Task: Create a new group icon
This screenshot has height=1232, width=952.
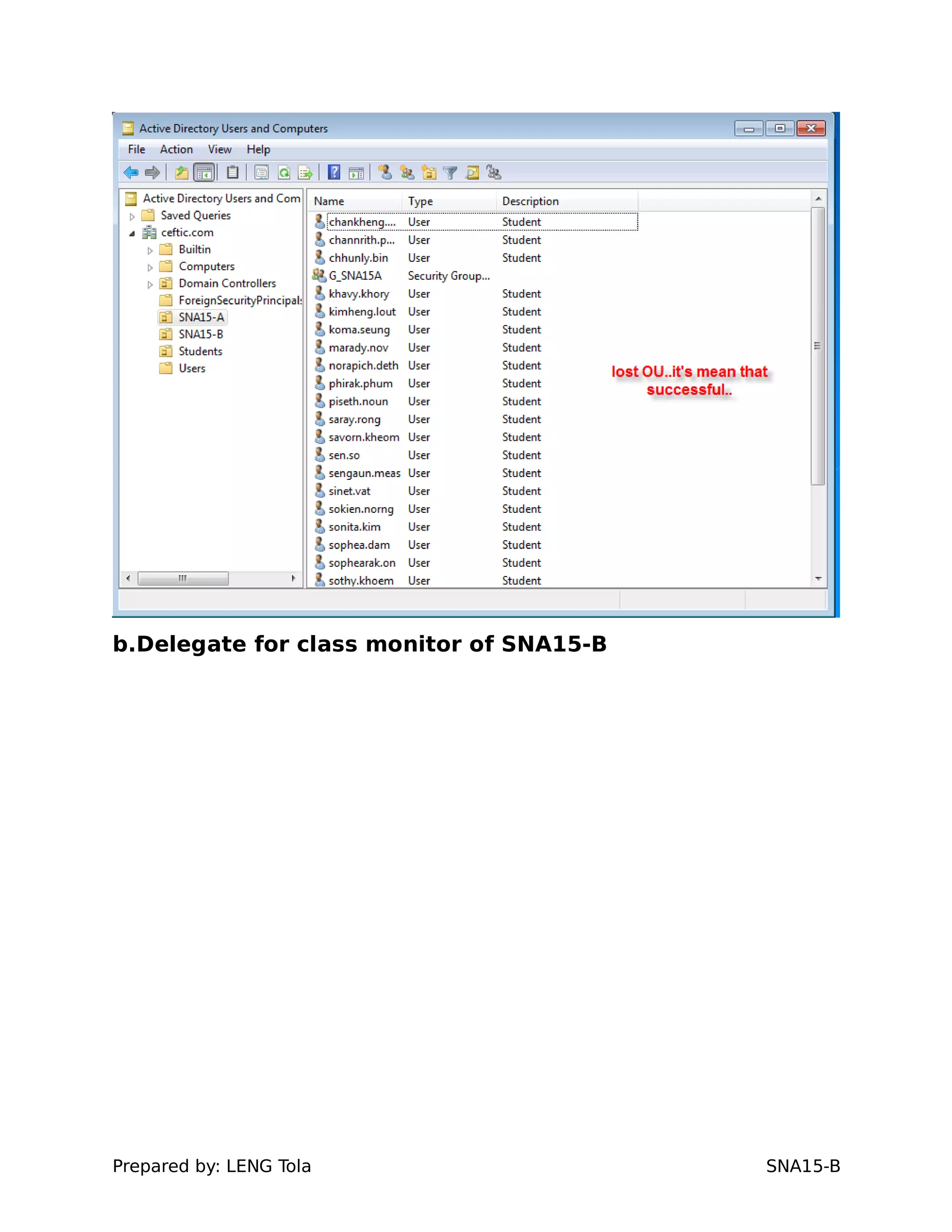Action: (x=407, y=172)
